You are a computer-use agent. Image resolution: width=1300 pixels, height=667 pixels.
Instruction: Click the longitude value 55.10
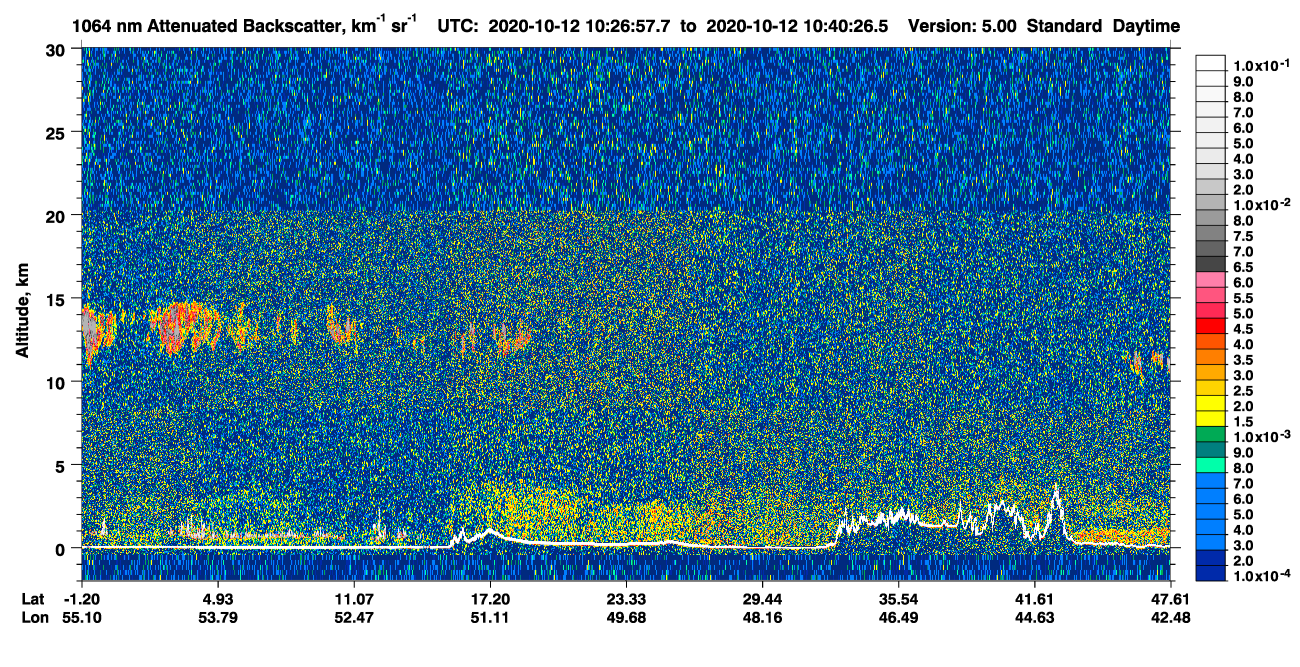[x=81, y=617]
